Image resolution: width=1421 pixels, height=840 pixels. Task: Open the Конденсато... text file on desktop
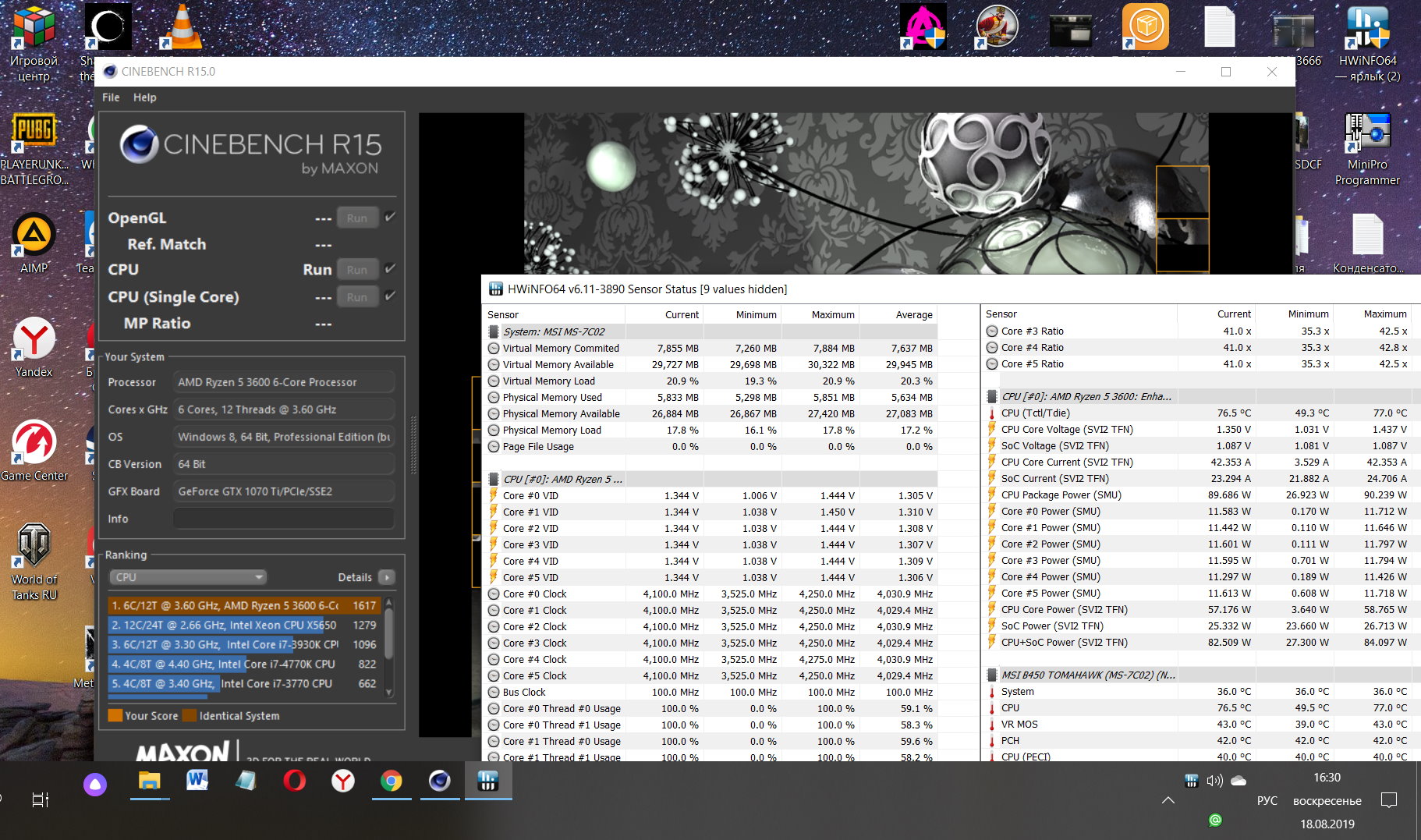coord(1368,243)
